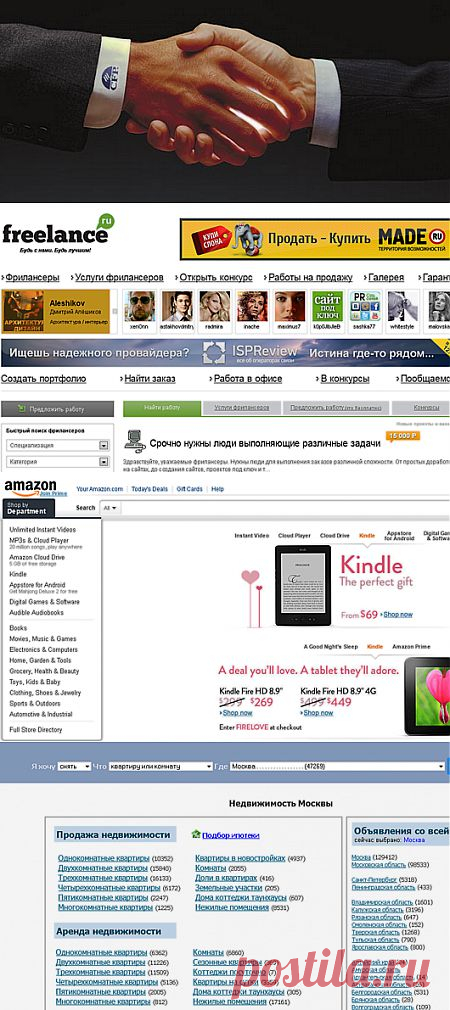Image resolution: width=450 pixels, height=1010 pixels.
Task: Click the 'Предложить работу' button
Action: [57, 409]
